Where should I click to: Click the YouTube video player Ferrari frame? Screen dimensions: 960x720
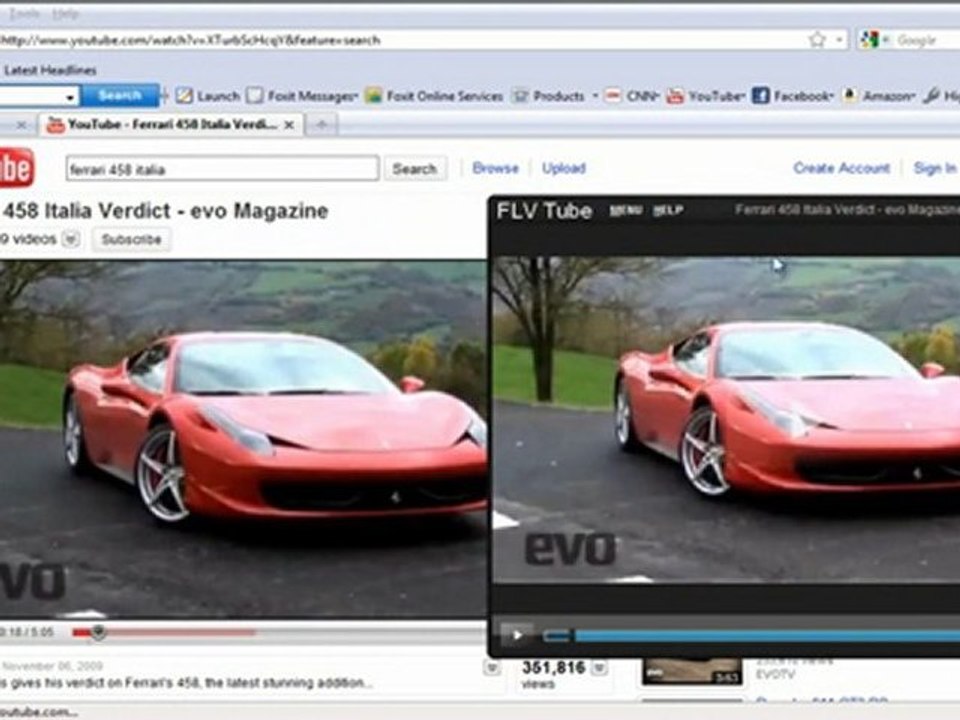tap(243, 438)
